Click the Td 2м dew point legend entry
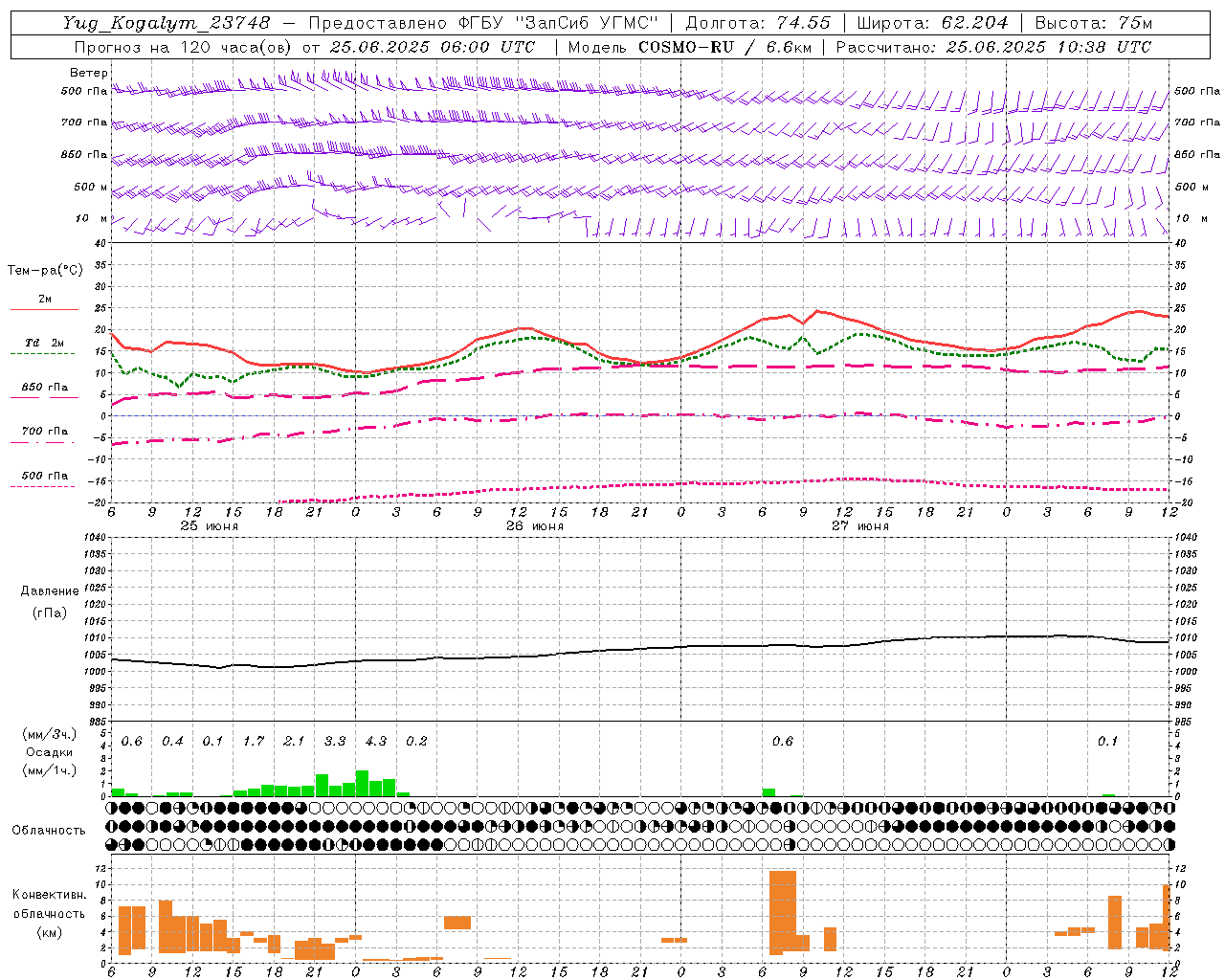The image size is (1225, 980). point(44,346)
